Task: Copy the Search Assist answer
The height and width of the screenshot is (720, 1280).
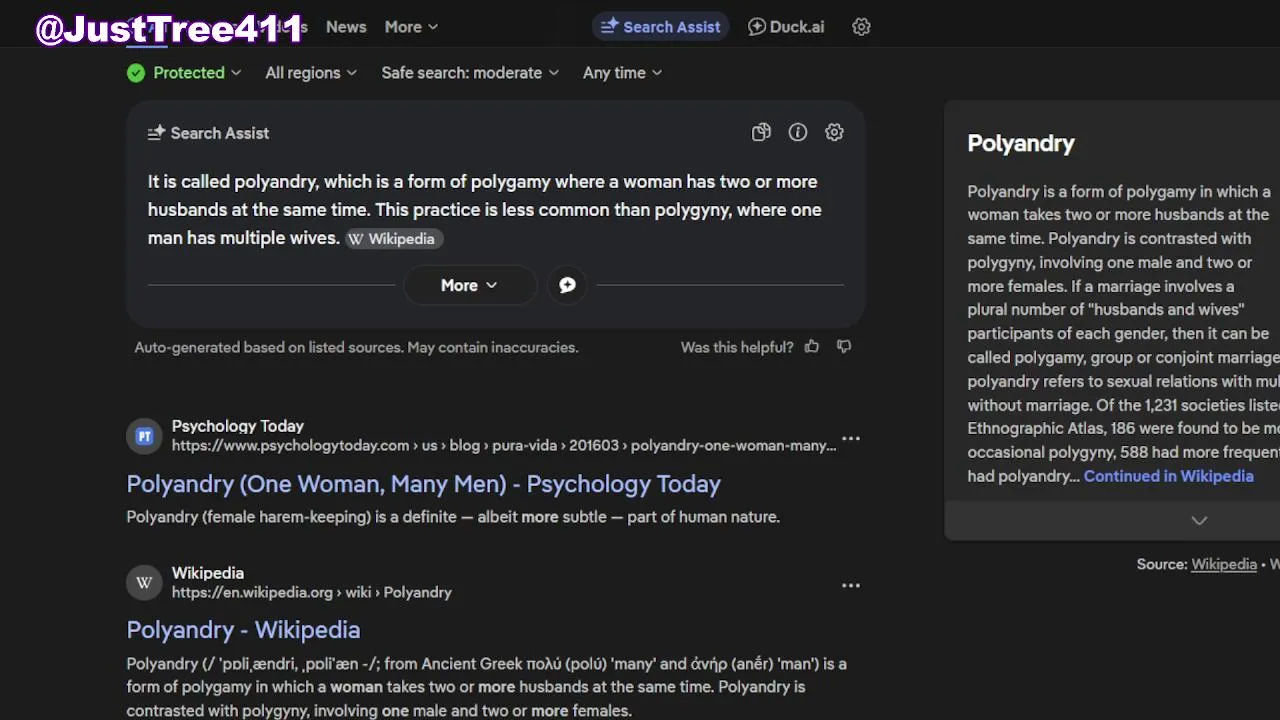Action: pos(761,132)
